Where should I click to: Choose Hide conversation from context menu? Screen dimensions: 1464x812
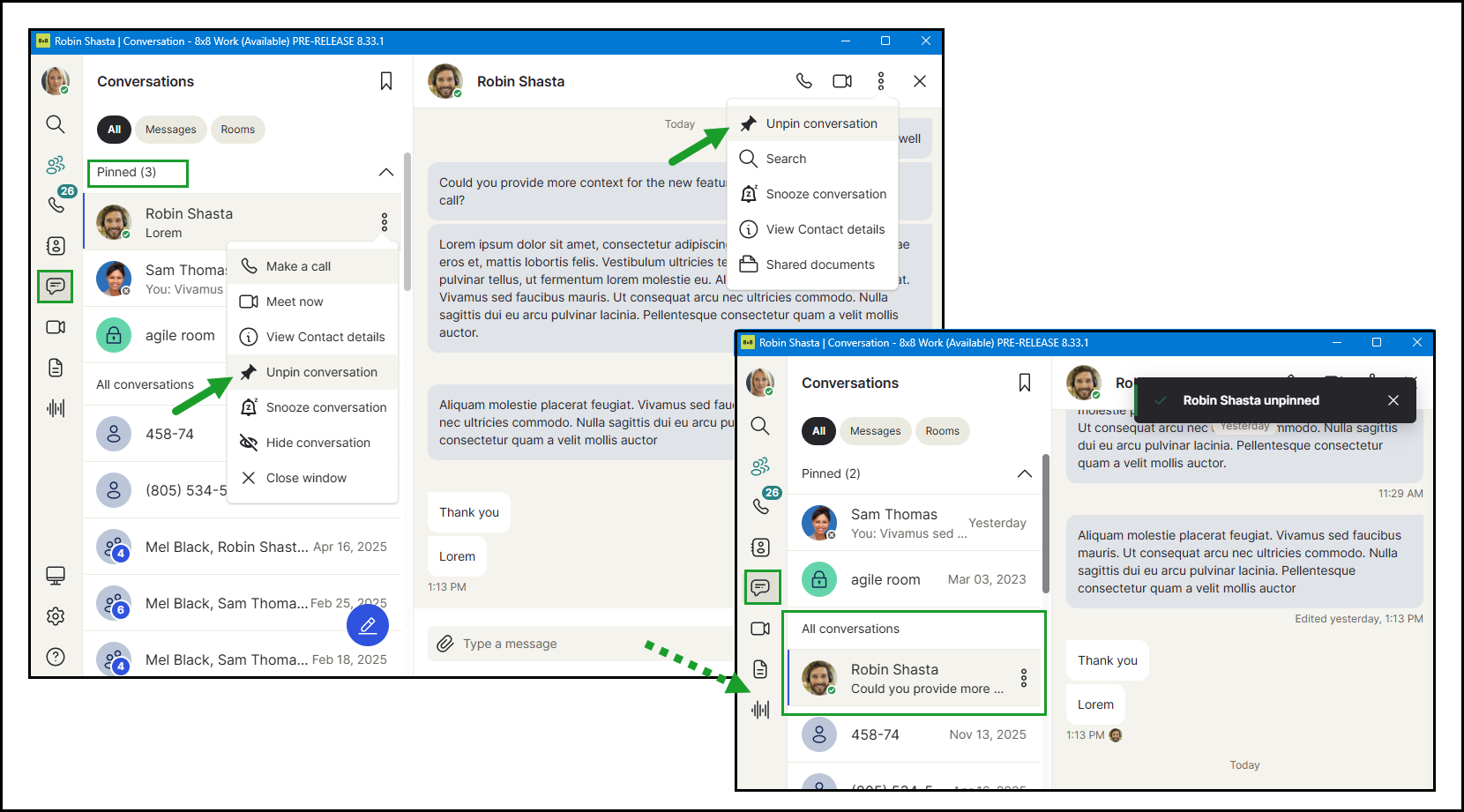(313, 443)
